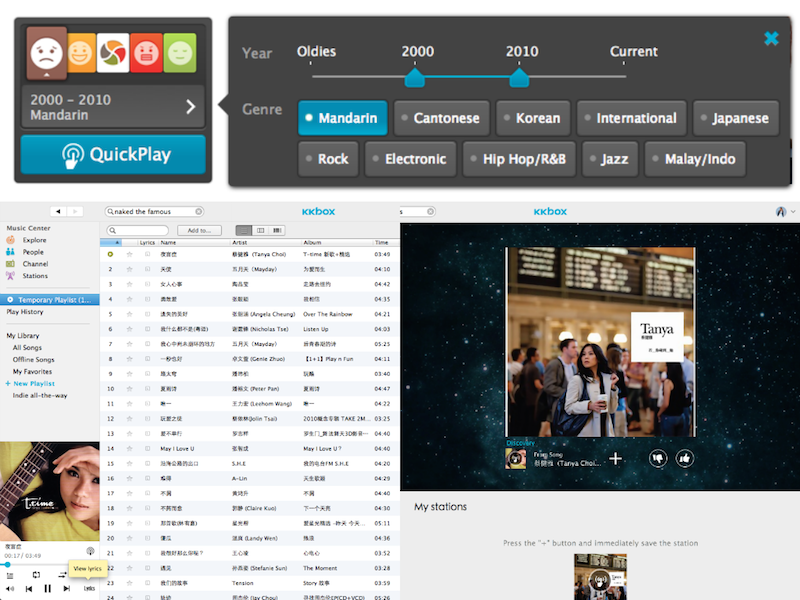Viewport: 800px width, 600px height.
Task: Select the sad face mood icon
Action: (x=46, y=53)
